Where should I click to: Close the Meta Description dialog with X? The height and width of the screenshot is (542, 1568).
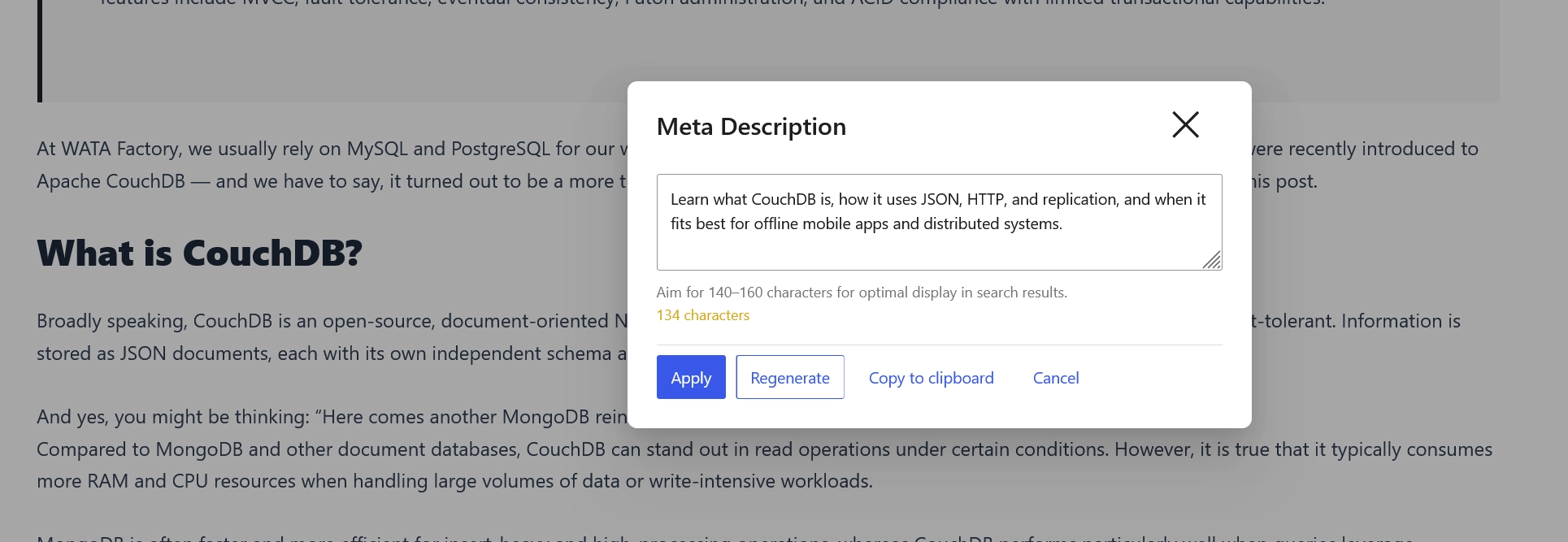pyautogui.click(x=1185, y=125)
